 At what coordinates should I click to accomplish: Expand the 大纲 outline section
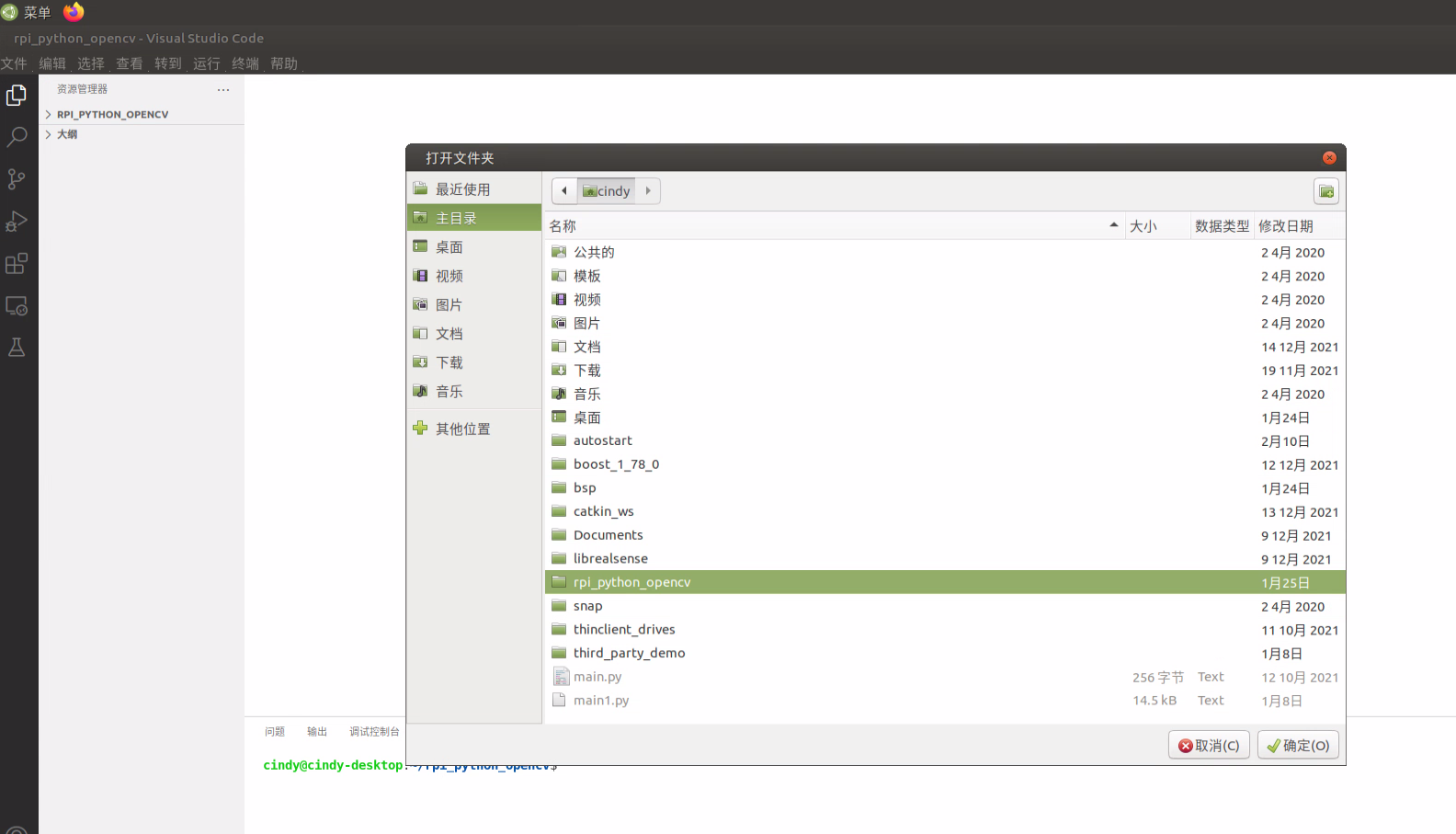click(x=142, y=134)
